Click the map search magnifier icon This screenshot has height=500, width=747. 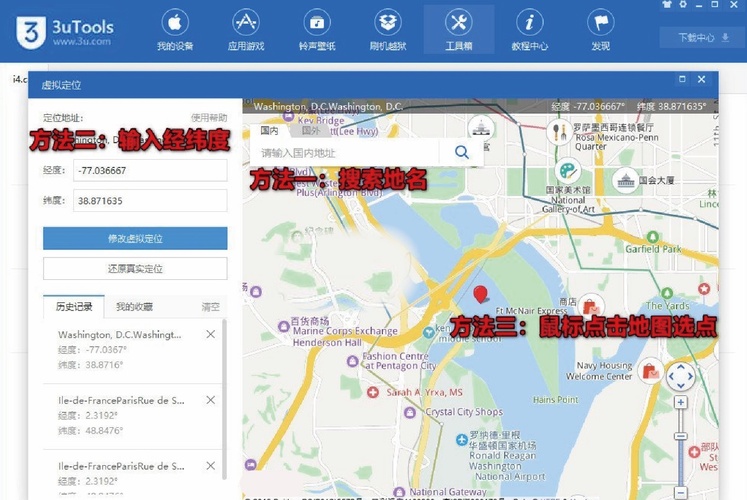point(461,152)
